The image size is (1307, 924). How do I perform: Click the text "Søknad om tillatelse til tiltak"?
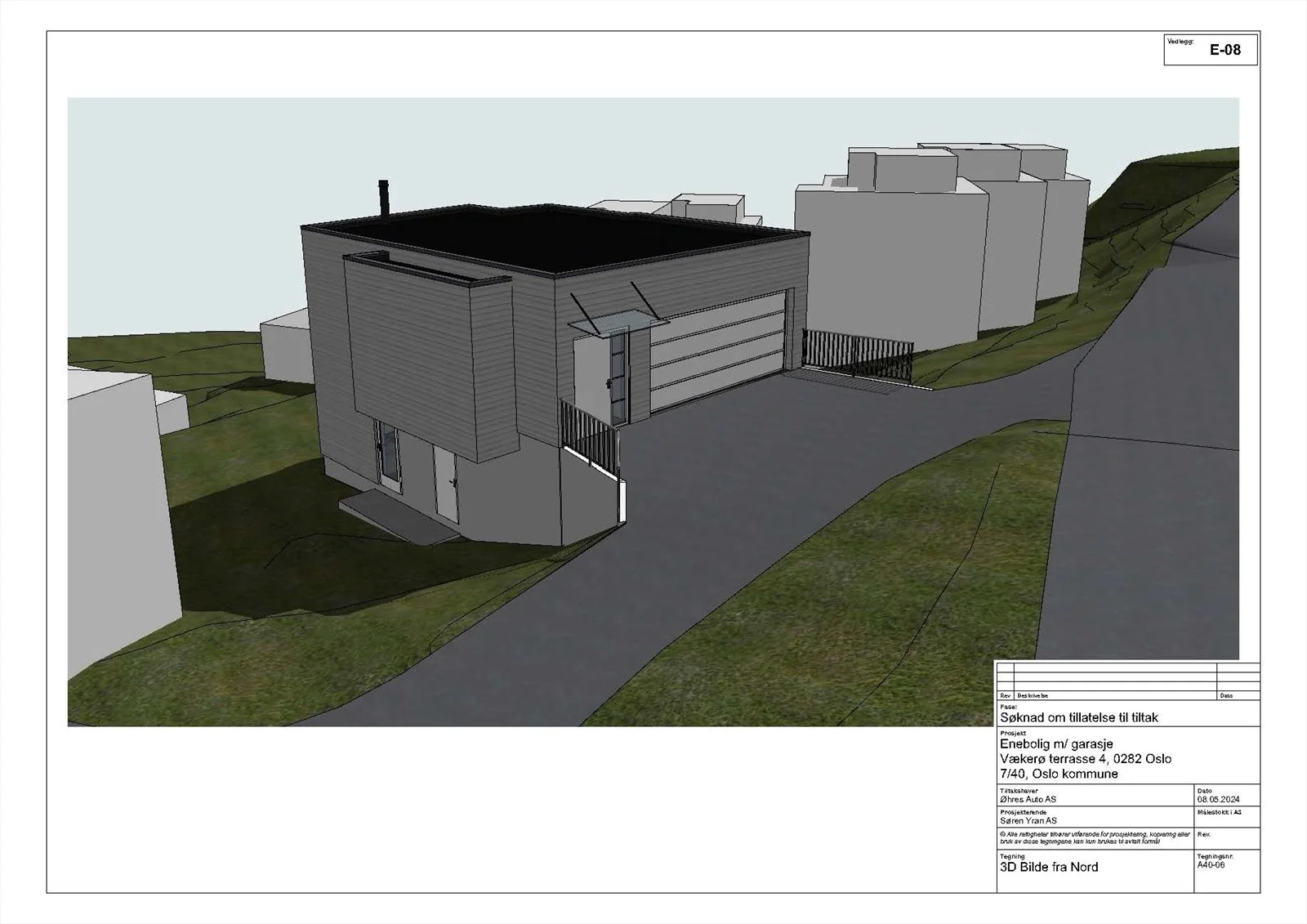point(1079,717)
